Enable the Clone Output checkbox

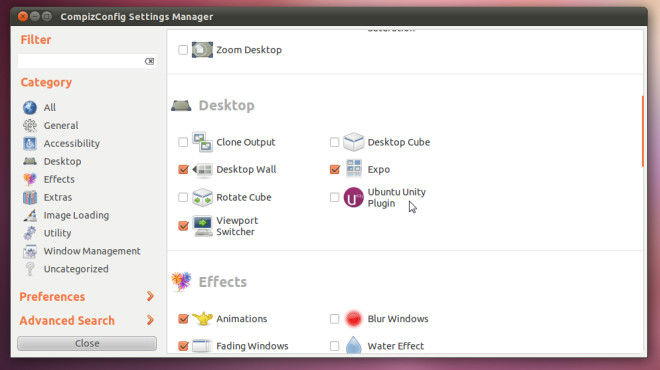pyautogui.click(x=183, y=142)
